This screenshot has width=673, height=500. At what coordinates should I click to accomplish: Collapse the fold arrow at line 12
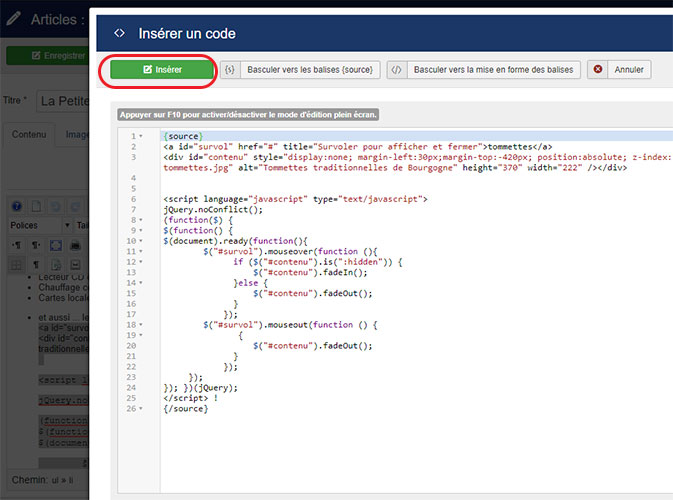tap(141, 262)
